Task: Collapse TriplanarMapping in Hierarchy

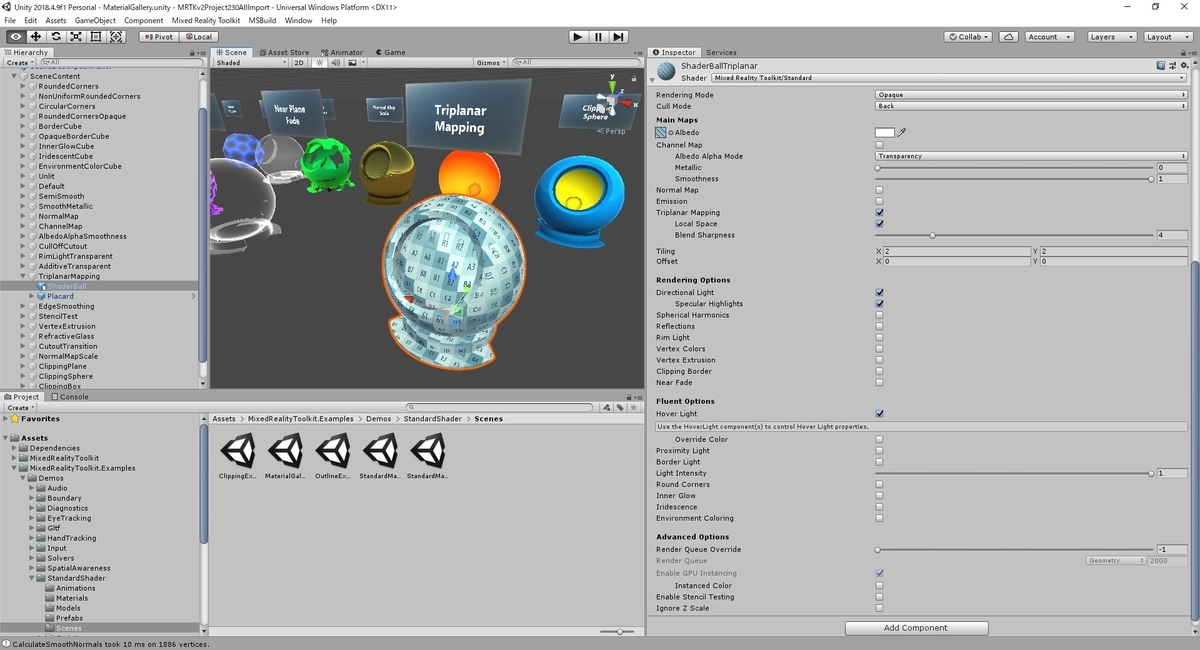Action: pyautogui.click(x=22, y=276)
